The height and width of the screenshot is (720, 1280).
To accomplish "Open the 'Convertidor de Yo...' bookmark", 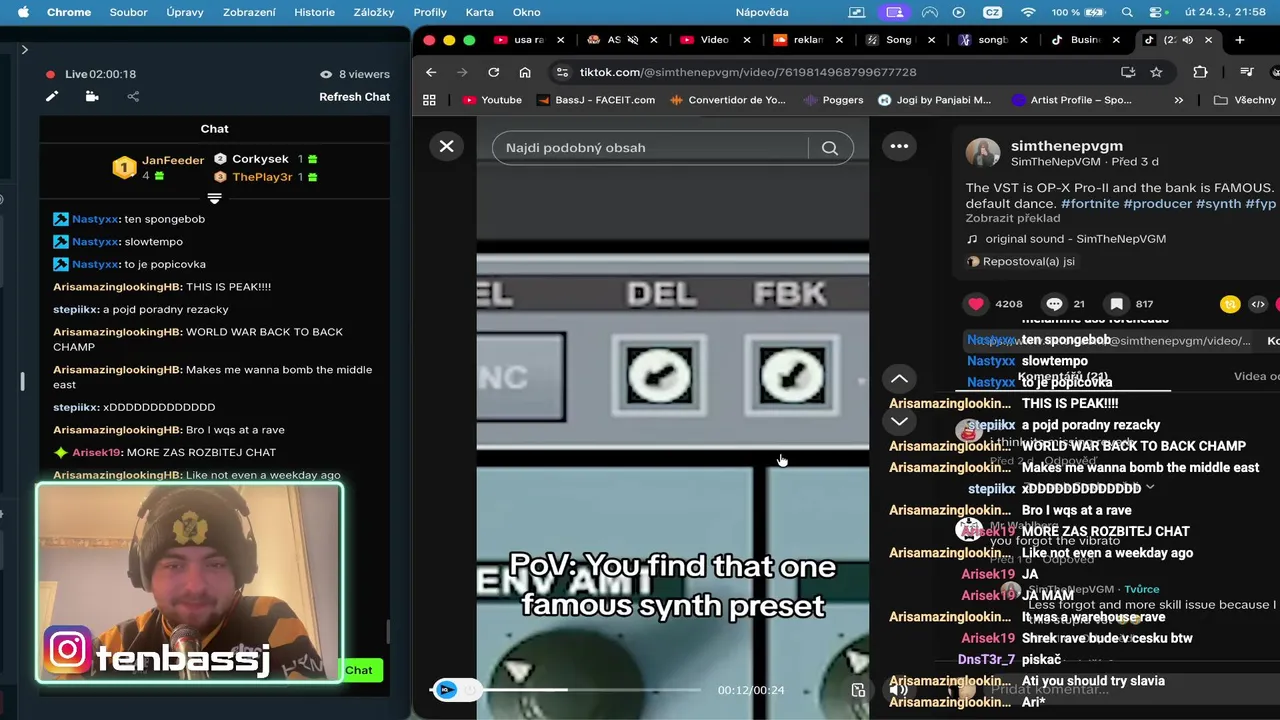I will pos(728,100).
